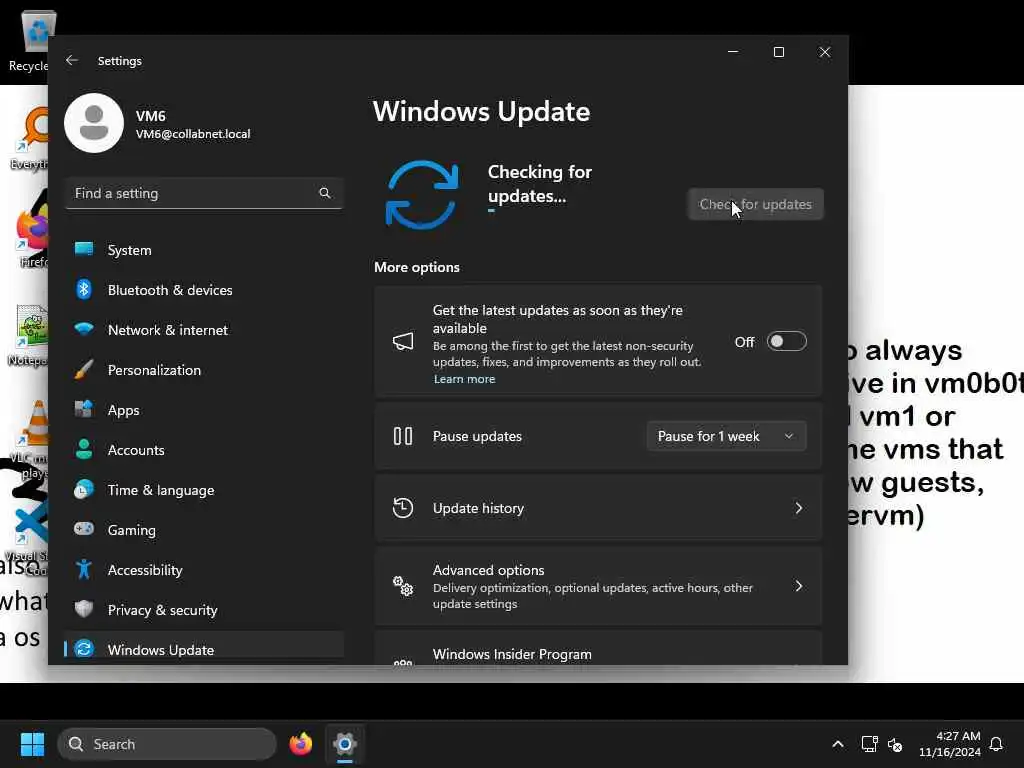The image size is (1024, 768).
Task: Open the Pause for 1 week dropdown
Action: (x=726, y=436)
